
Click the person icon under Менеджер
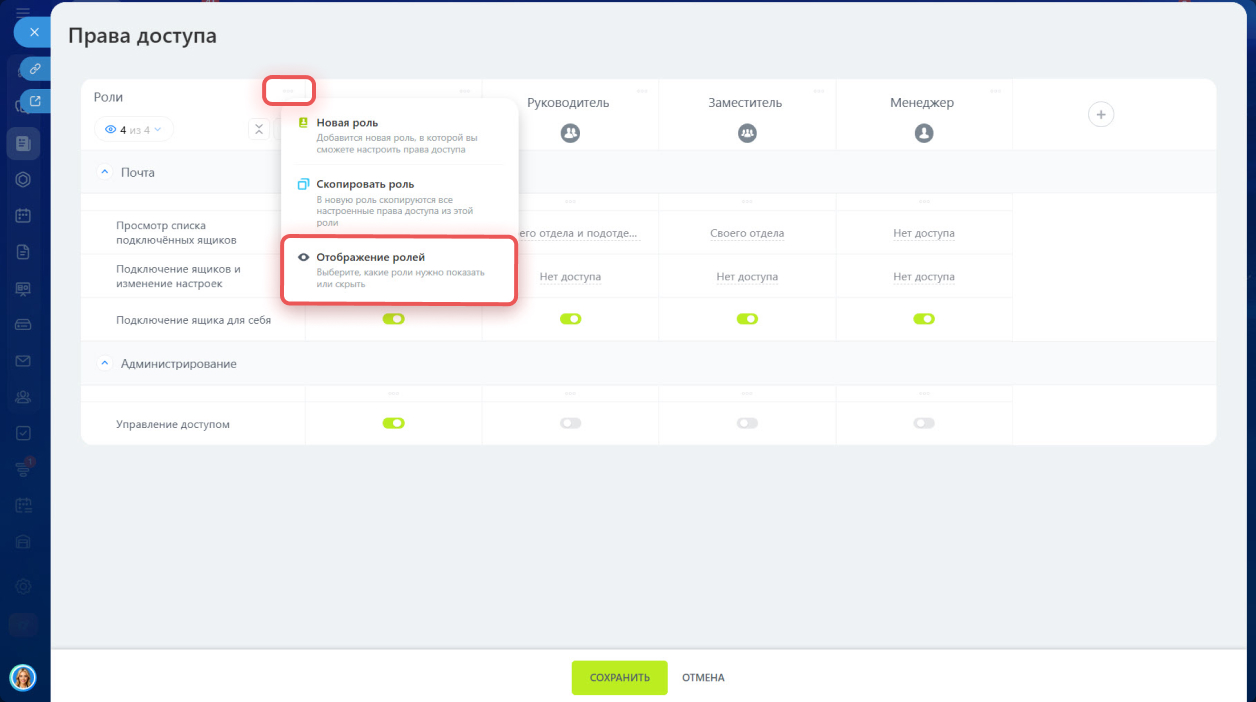pos(924,132)
